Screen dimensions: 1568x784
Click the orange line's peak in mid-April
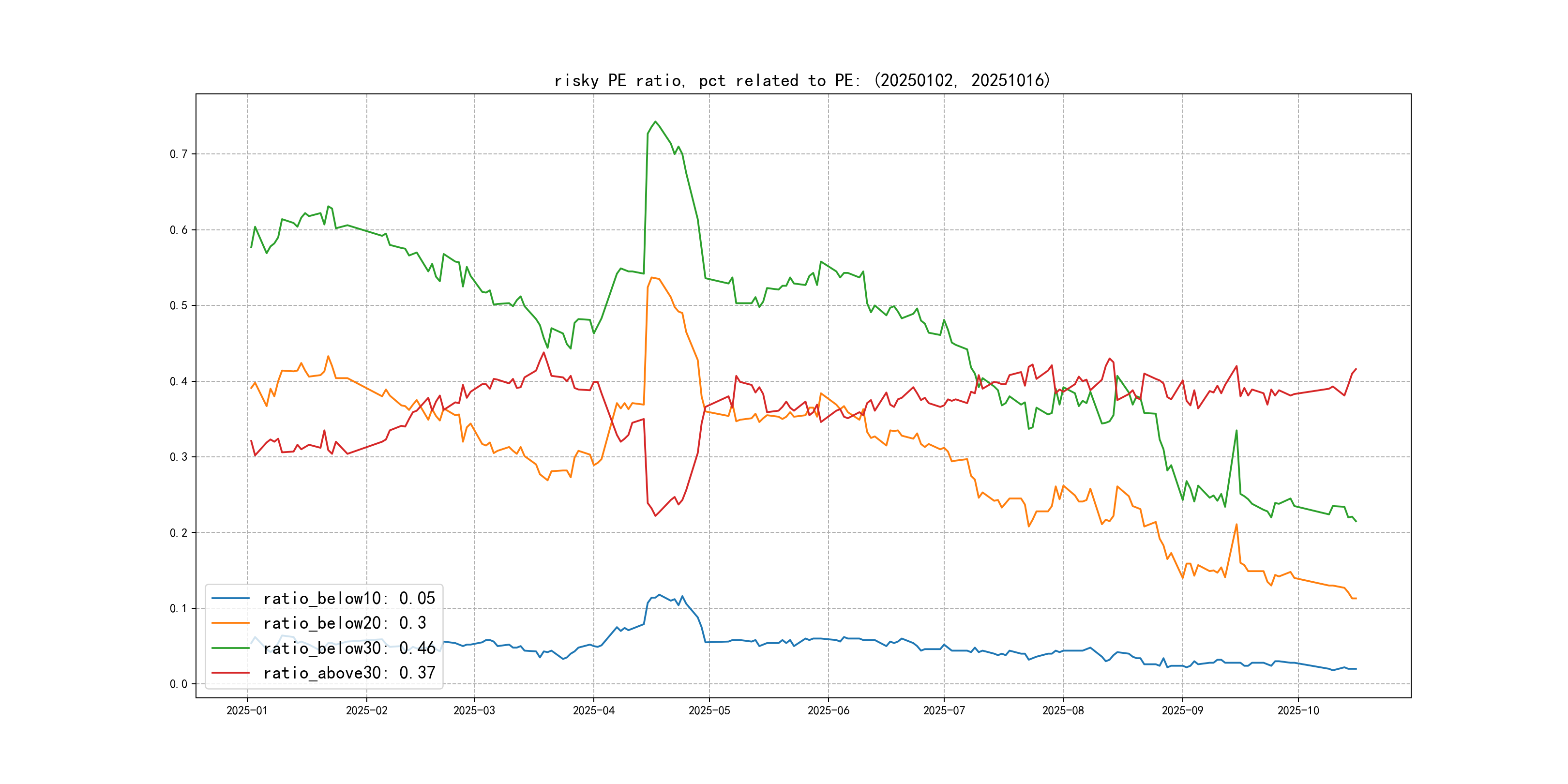652,278
